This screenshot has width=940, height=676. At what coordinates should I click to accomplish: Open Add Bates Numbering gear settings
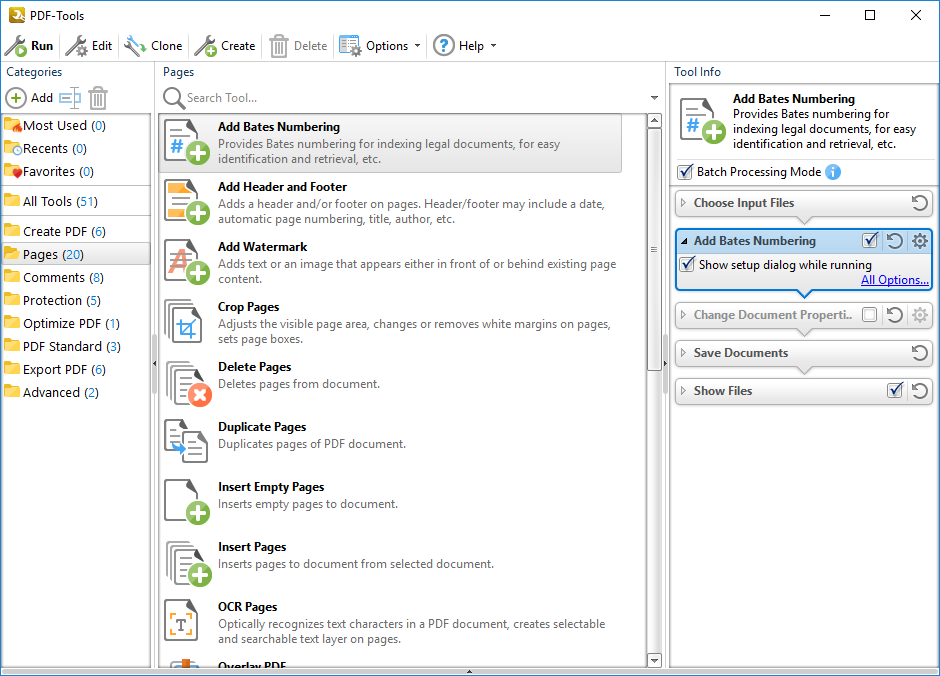pos(919,241)
